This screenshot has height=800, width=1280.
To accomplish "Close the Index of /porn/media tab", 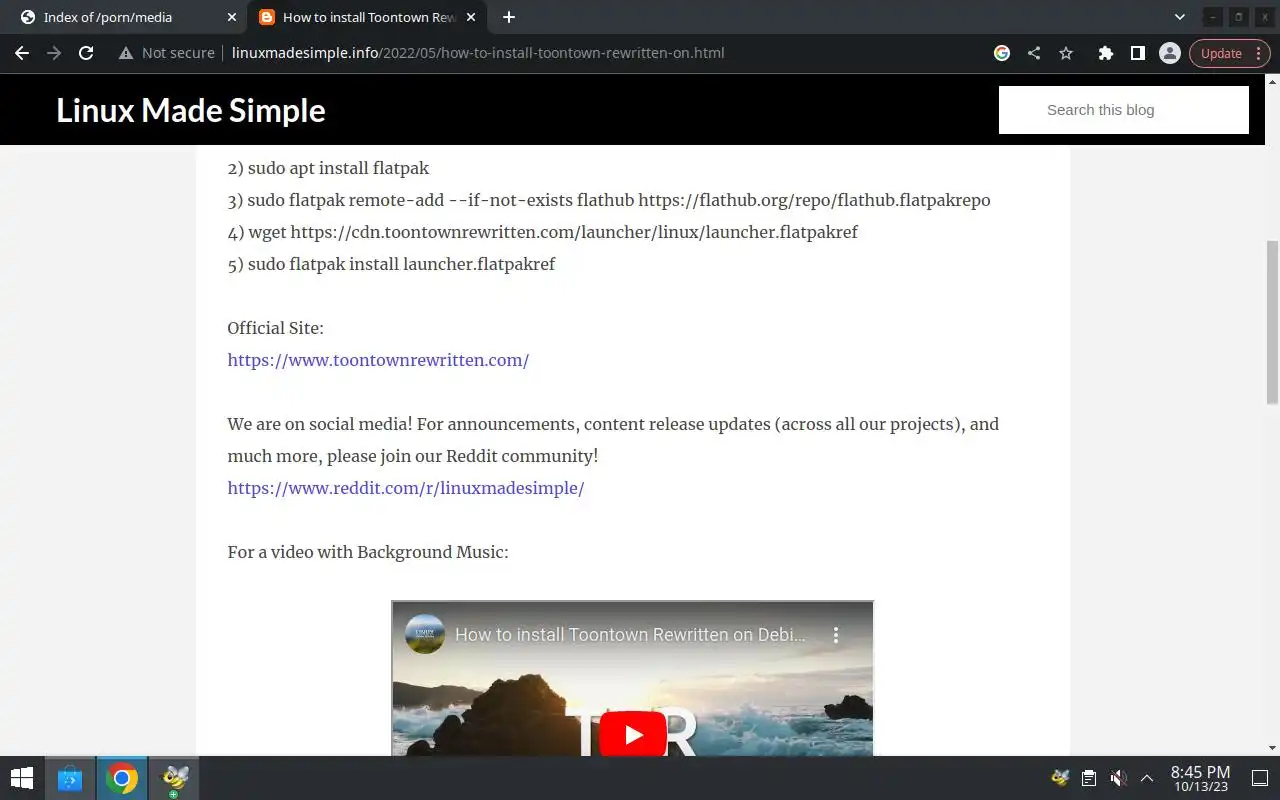I will [232, 17].
